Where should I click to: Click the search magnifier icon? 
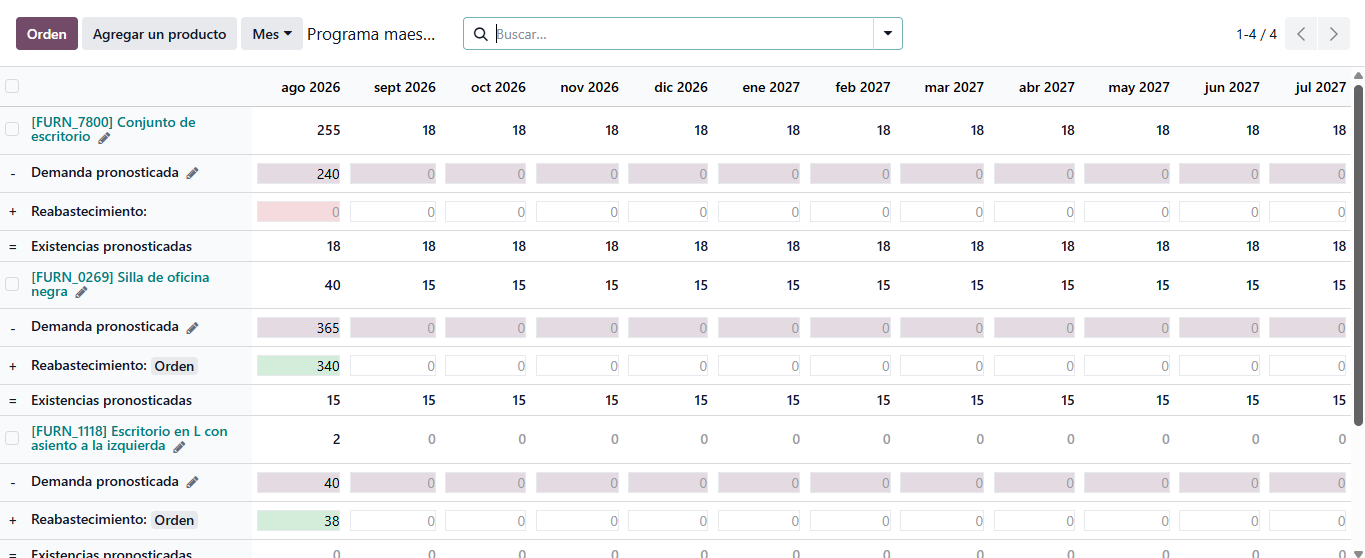pyautogui.click(x=480, y=34)
